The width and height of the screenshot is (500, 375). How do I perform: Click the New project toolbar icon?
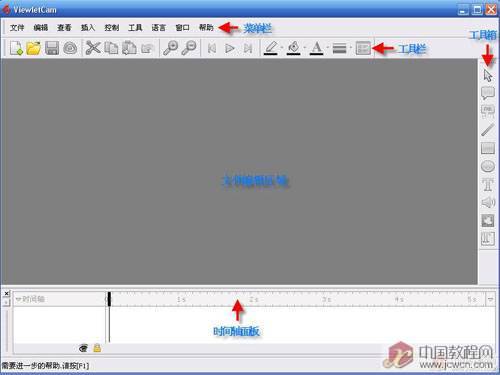pyautogui.click(x=16, y=48)
